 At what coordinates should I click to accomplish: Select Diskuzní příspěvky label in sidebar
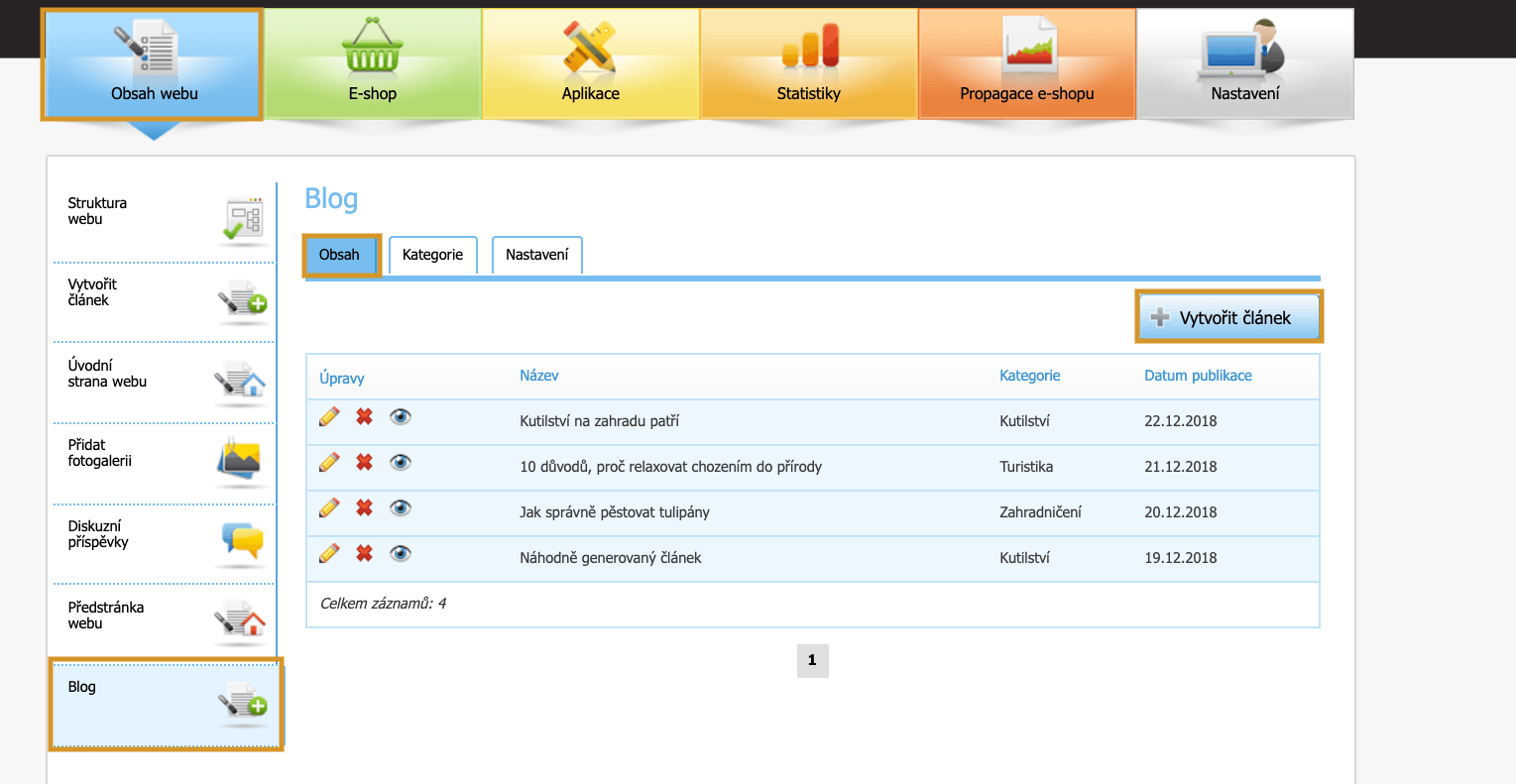98,534
